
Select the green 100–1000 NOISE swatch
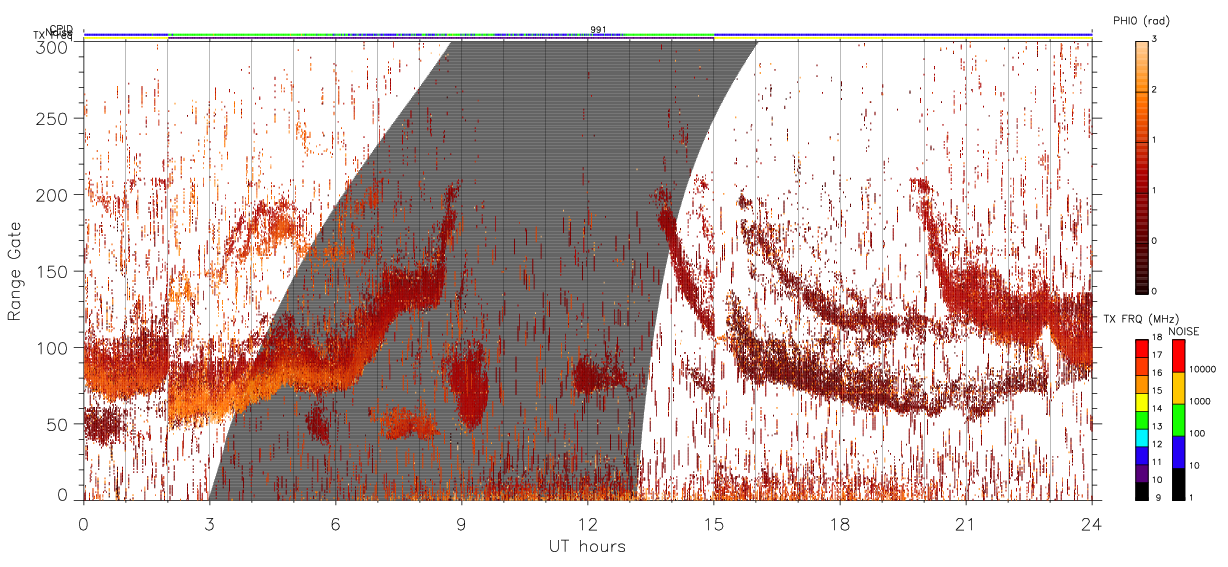pos(1179,419)
